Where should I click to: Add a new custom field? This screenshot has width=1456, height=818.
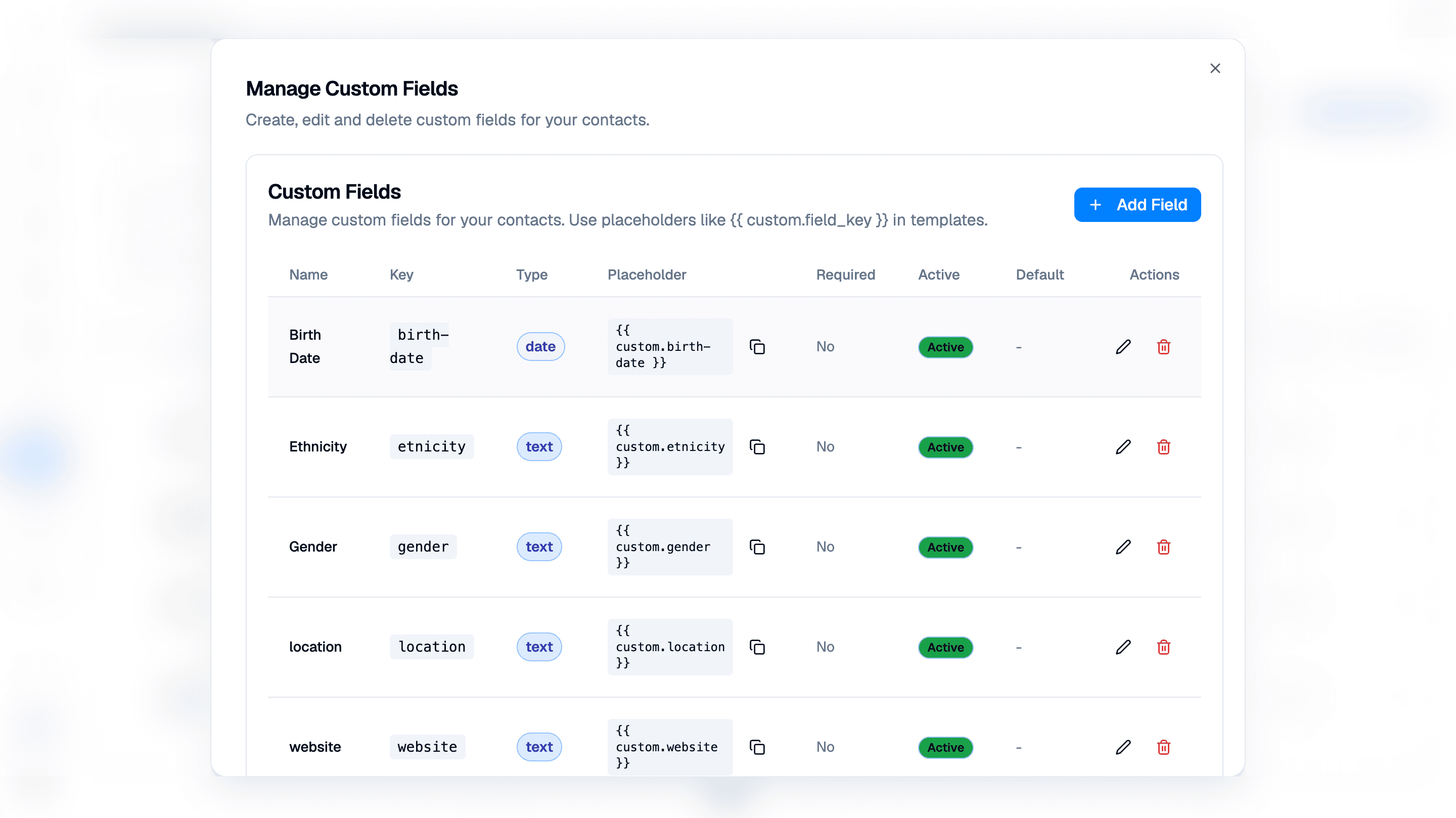1137,205
